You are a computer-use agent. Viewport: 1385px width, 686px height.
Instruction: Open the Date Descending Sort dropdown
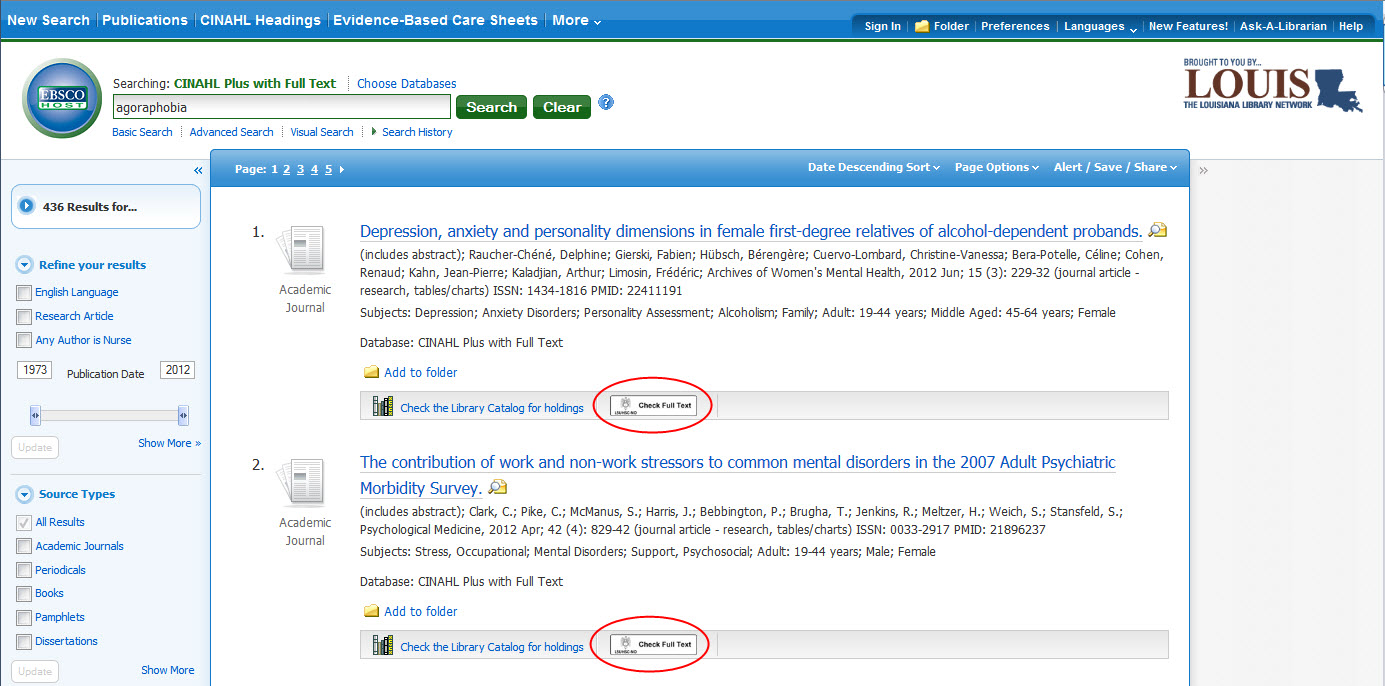(x=872, y=167)
